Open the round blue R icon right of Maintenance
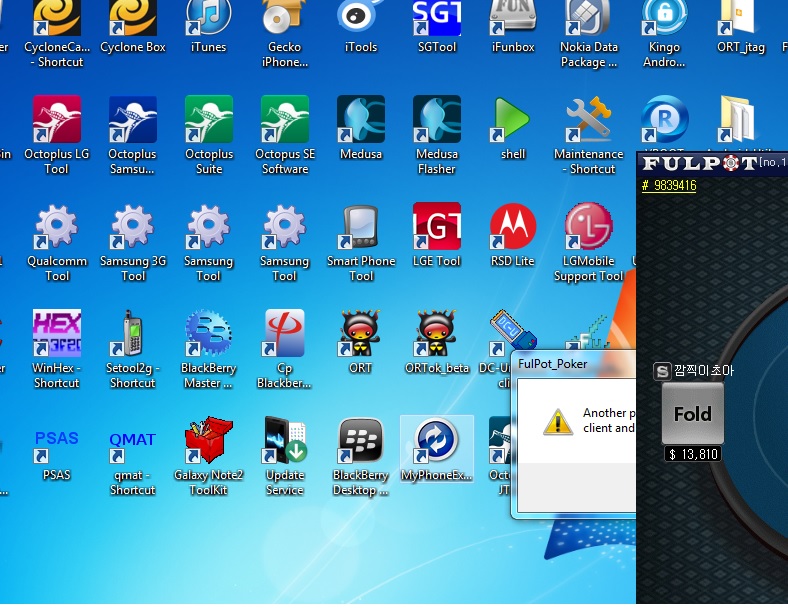788x615 pixels. (x=664, y=120)
